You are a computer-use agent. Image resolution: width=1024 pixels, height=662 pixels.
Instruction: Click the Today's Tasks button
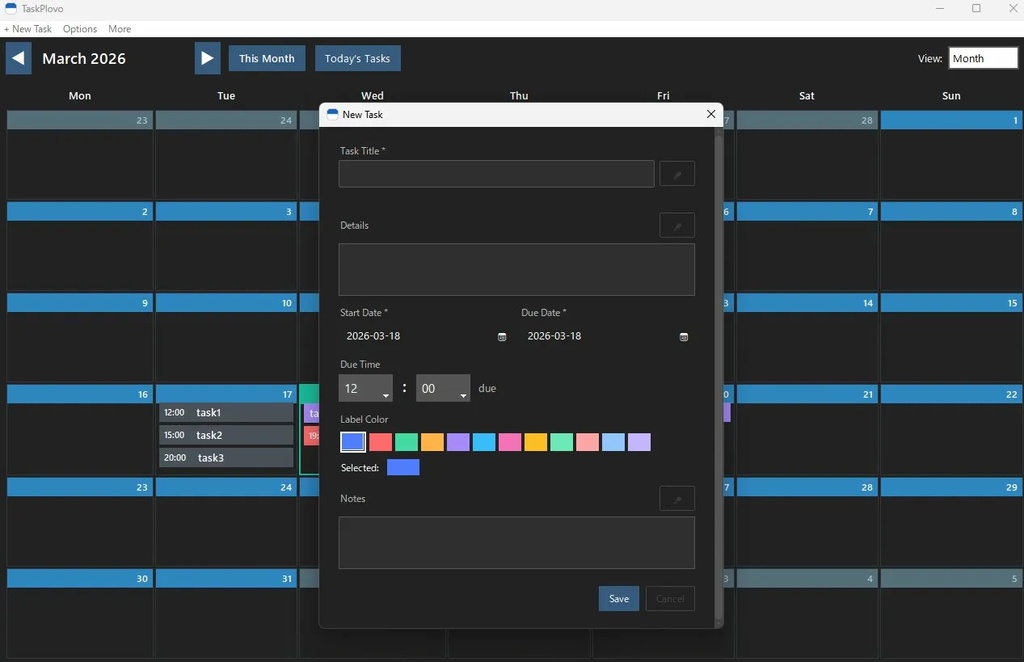(x=357, y=58)
